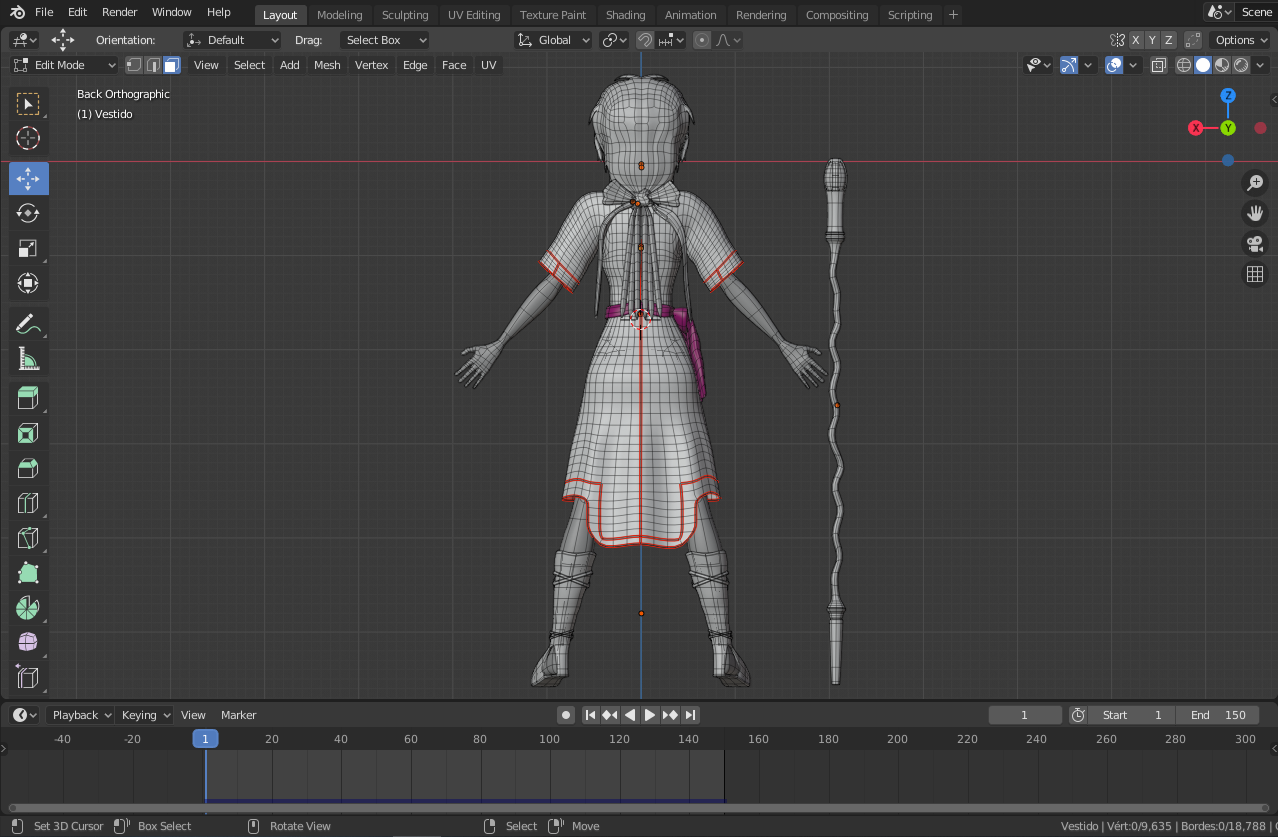
Task: Open the Mesh menu
Action: tap(327, 65)
